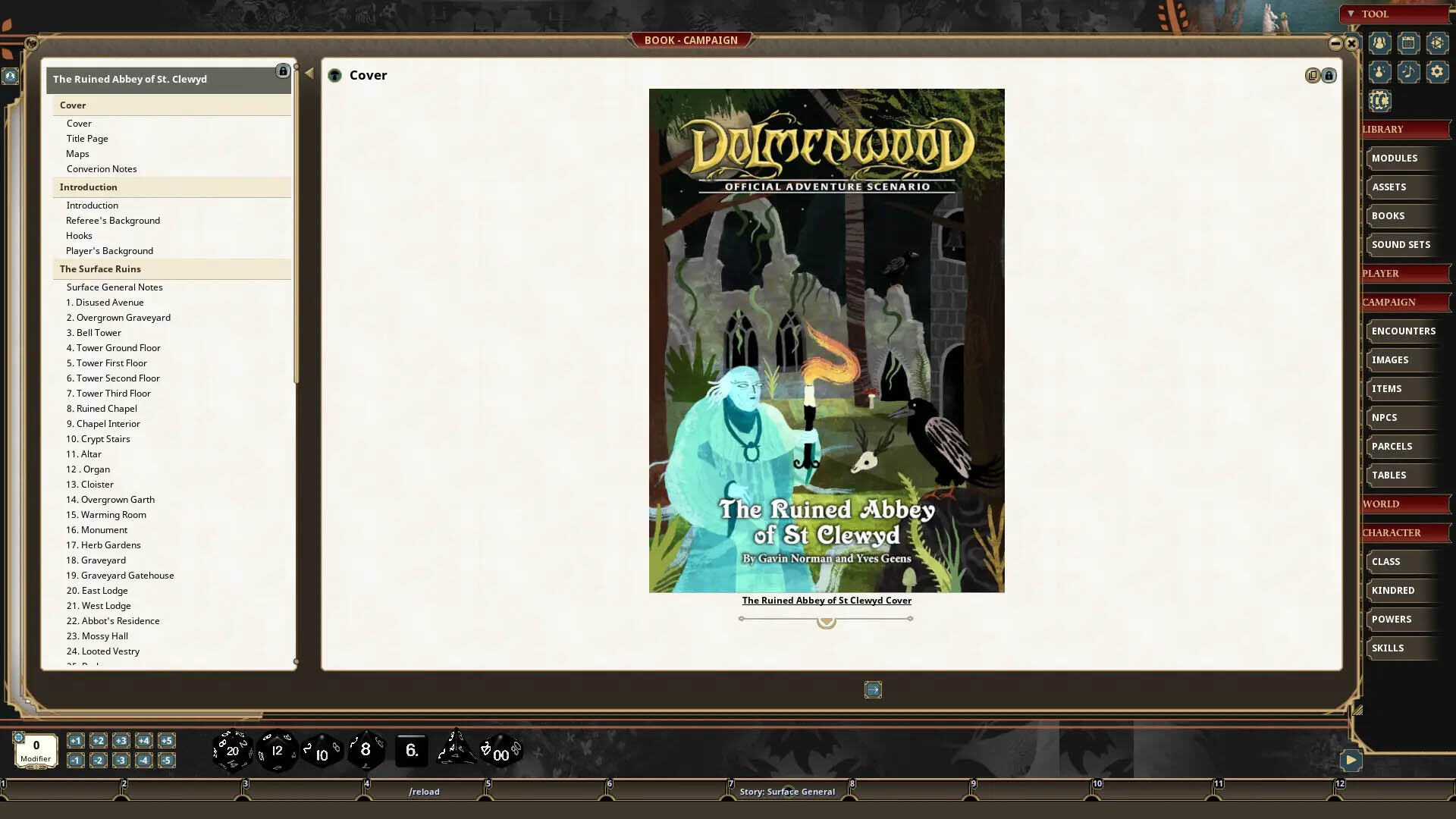The width and height of the screenshot is (1456, 819).
Task: Open the character selection portrait icon
Action: (1379, 43)
